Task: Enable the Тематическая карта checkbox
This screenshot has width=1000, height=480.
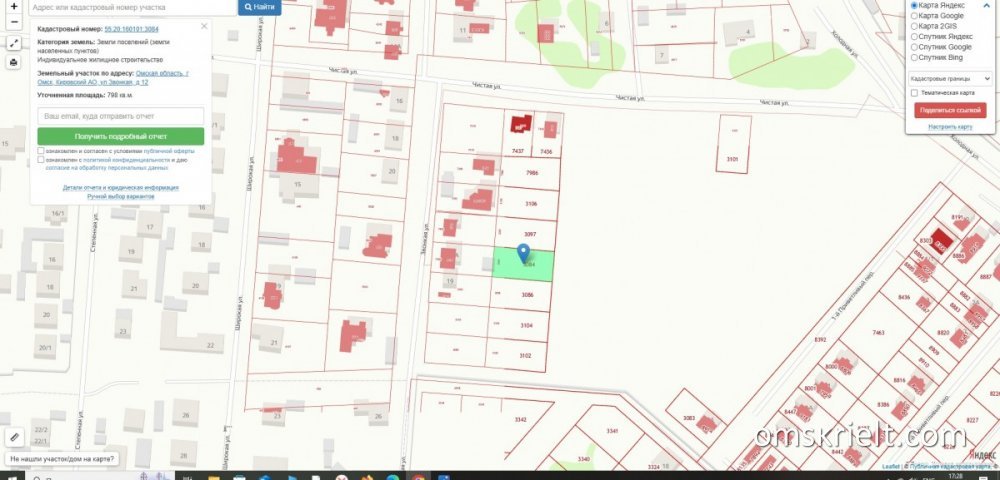Action: click(x=914, y=93)
